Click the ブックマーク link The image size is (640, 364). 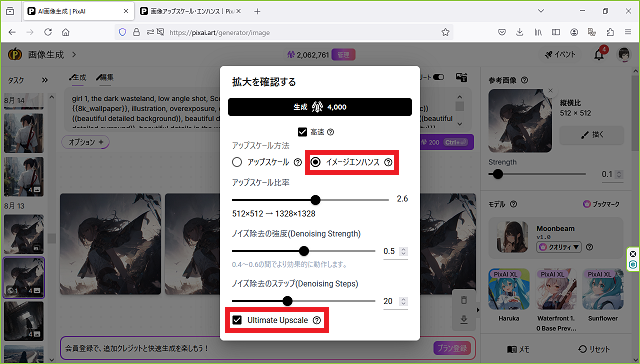[x=601, y=204]
